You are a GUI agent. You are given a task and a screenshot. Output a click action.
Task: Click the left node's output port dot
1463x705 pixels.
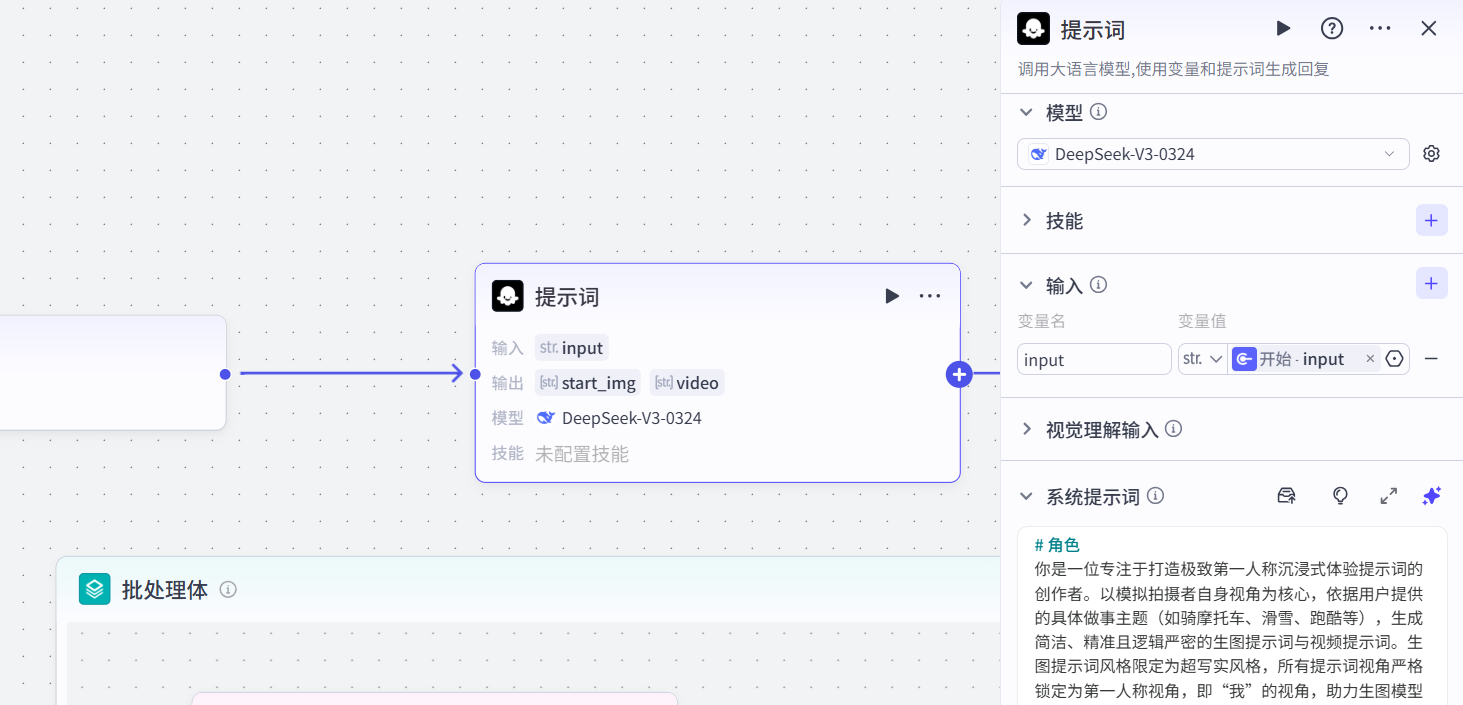click(x=225, y=374)
